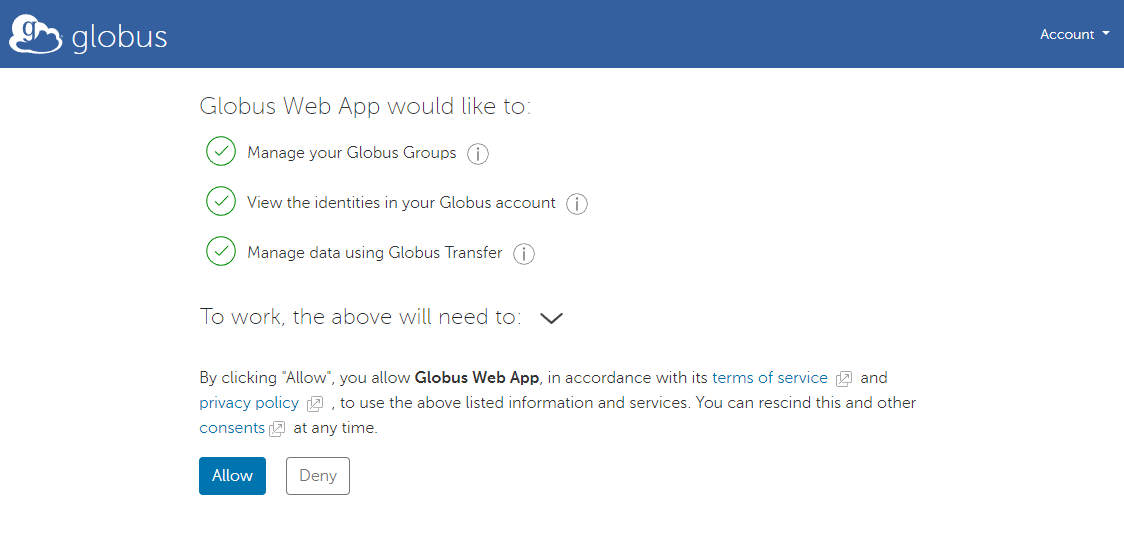Click external-link icon next to privacy policy
The width and height of the screenshot is (1124, 534).
(315, 404)
